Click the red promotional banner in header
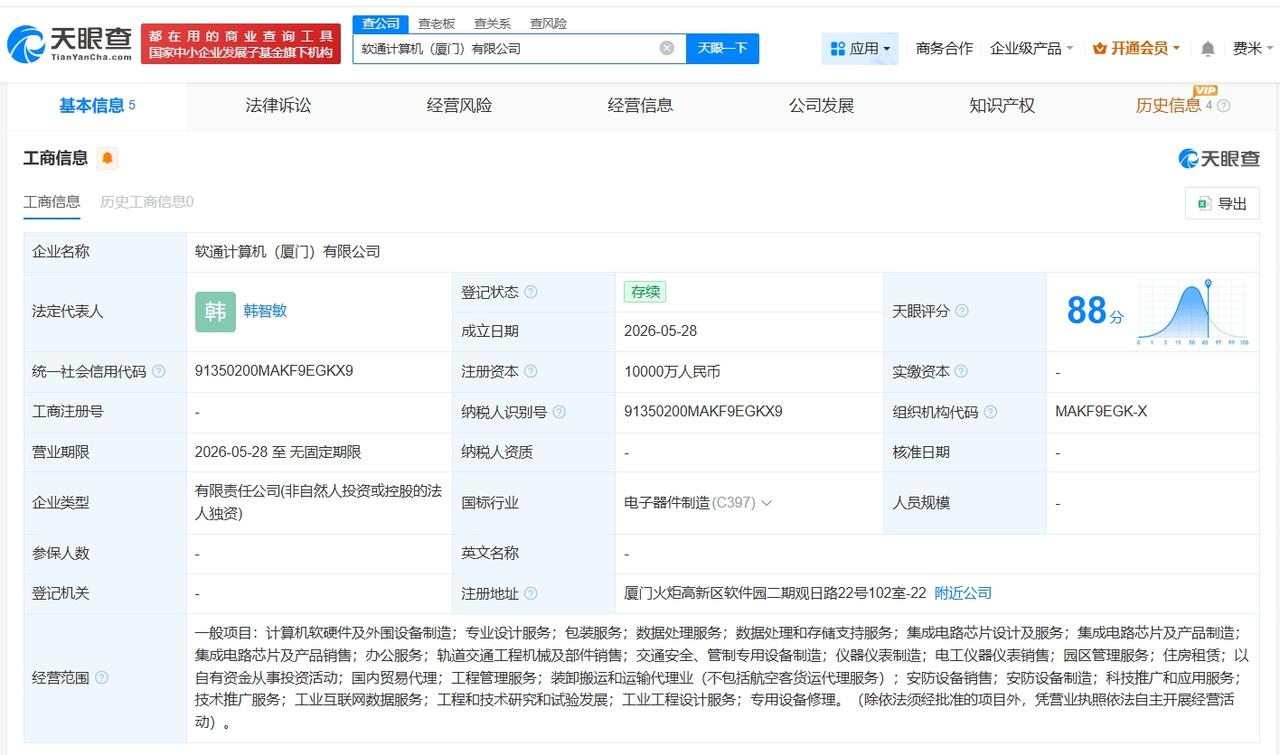The width and height of the screenshot is (1280, 755). click(x=241, y=44)
